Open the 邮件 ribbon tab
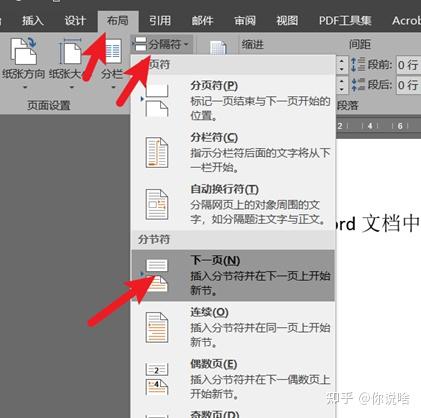 (202, 21)
